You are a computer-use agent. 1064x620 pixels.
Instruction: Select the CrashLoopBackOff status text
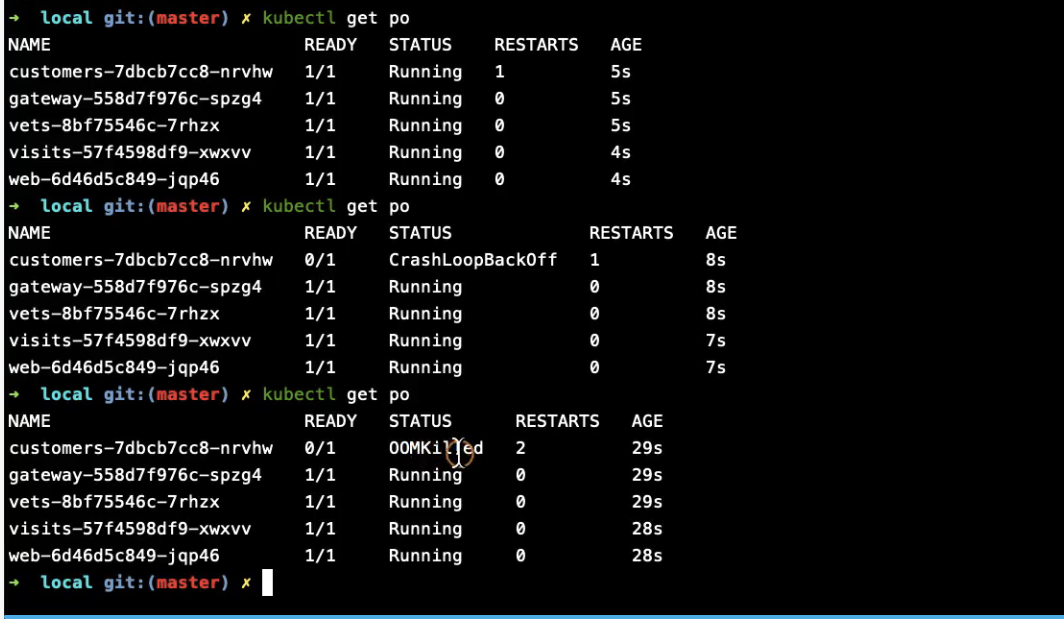pyautogui.click(x=472, y=260)
